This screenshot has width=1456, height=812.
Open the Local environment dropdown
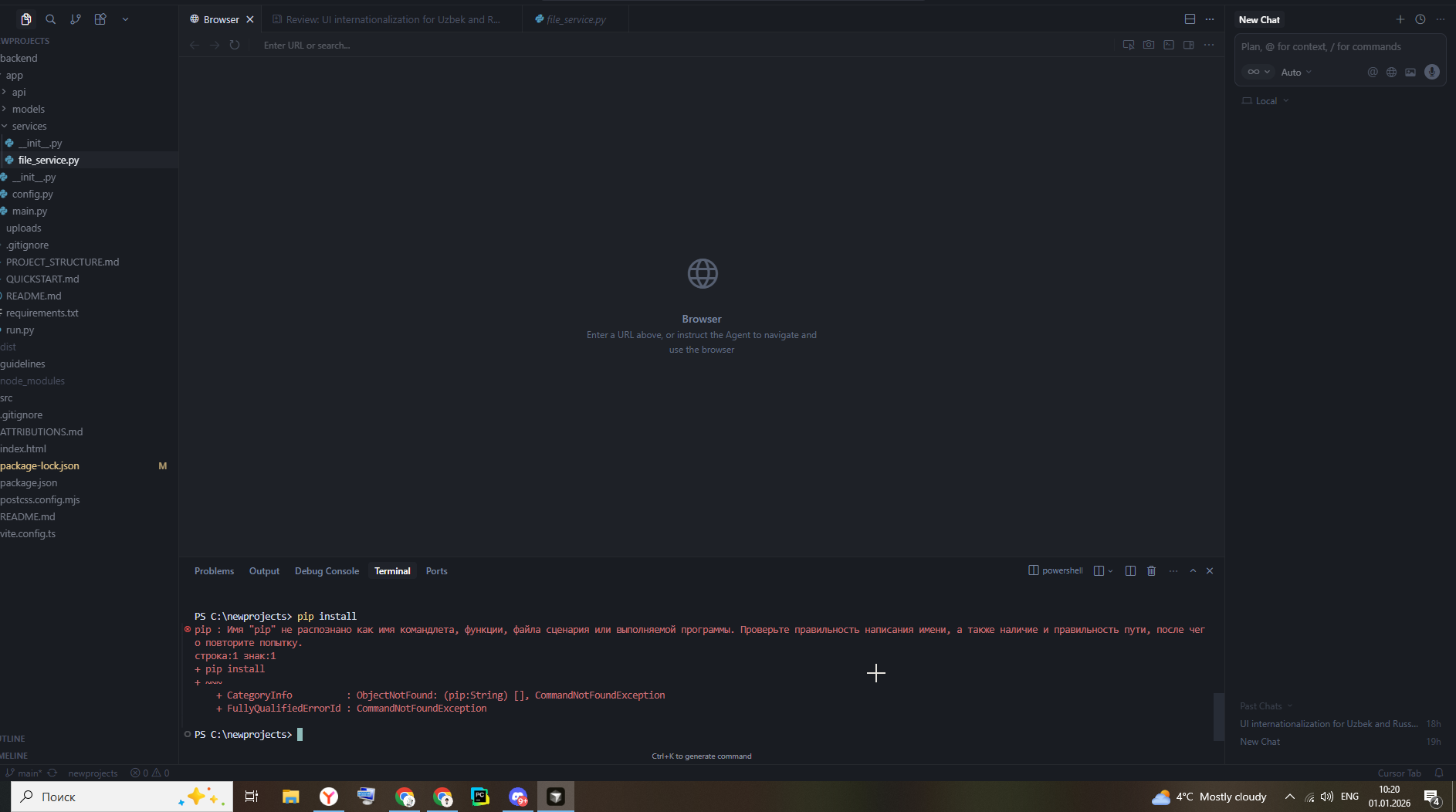point(1265,101)
